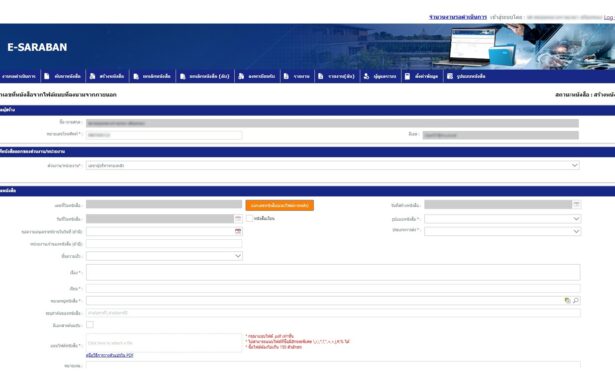Tick the standalone checkbox above the file attachment box
This screenshot has height=384, width=615.
(90, 324)
